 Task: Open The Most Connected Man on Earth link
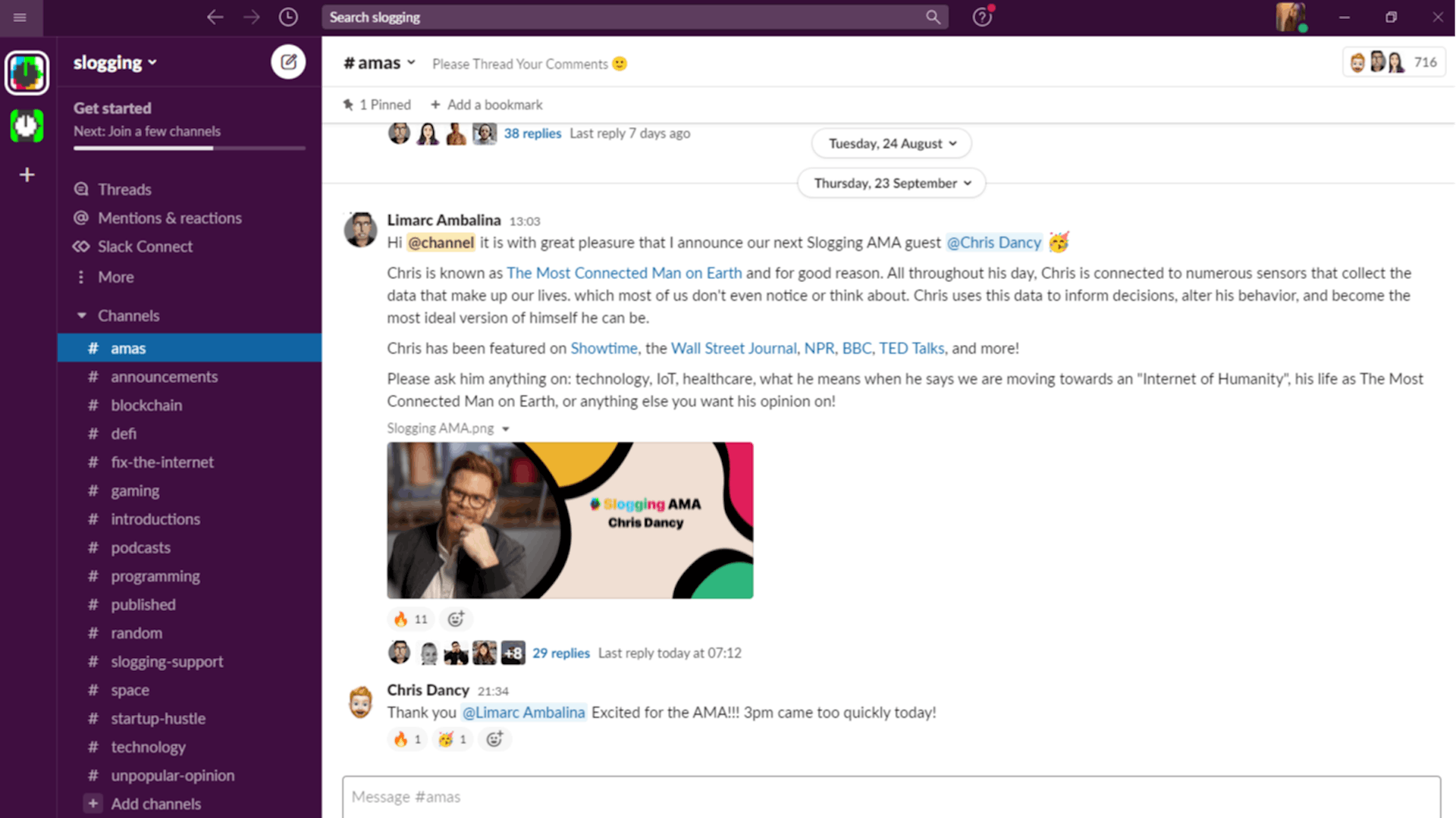click(x=624, y=273)
